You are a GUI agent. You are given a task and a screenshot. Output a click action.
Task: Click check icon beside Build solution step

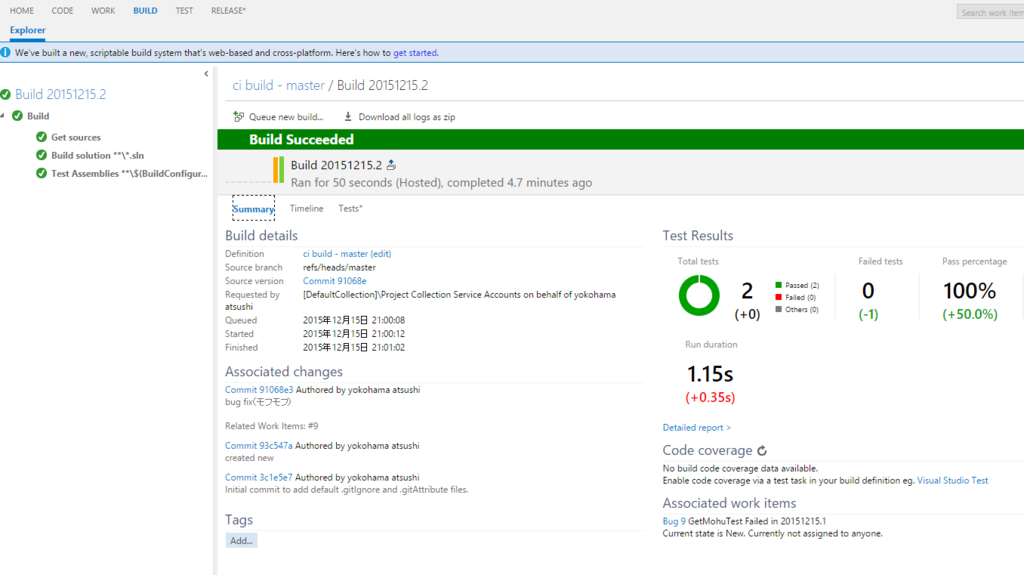tap(42, 155)
